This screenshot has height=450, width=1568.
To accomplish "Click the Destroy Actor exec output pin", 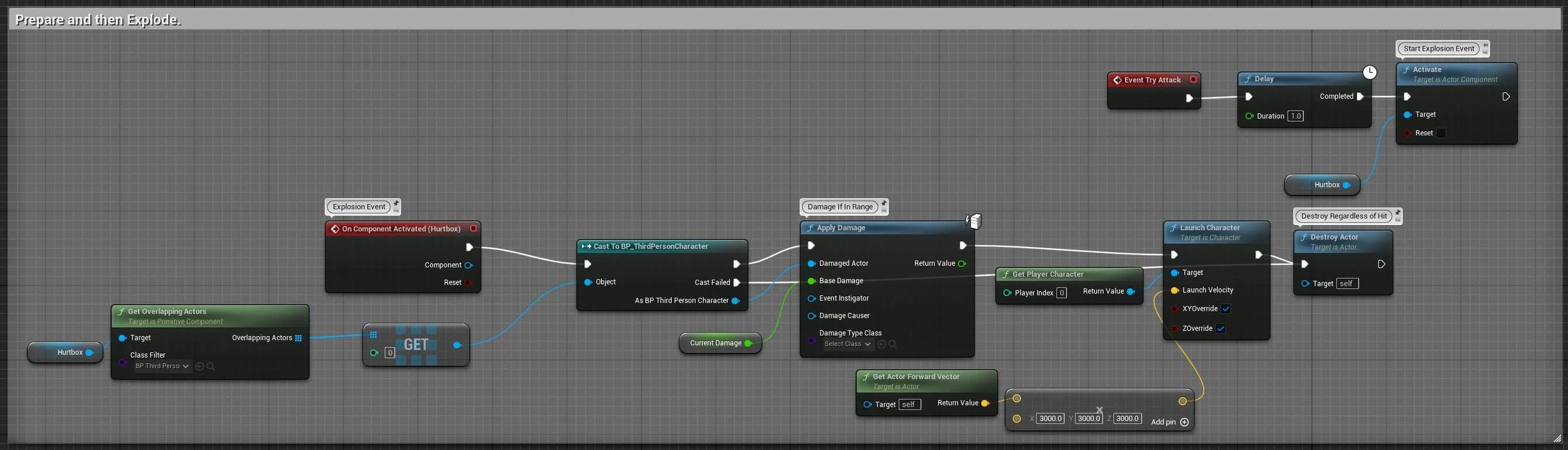I will point(1381,264).
